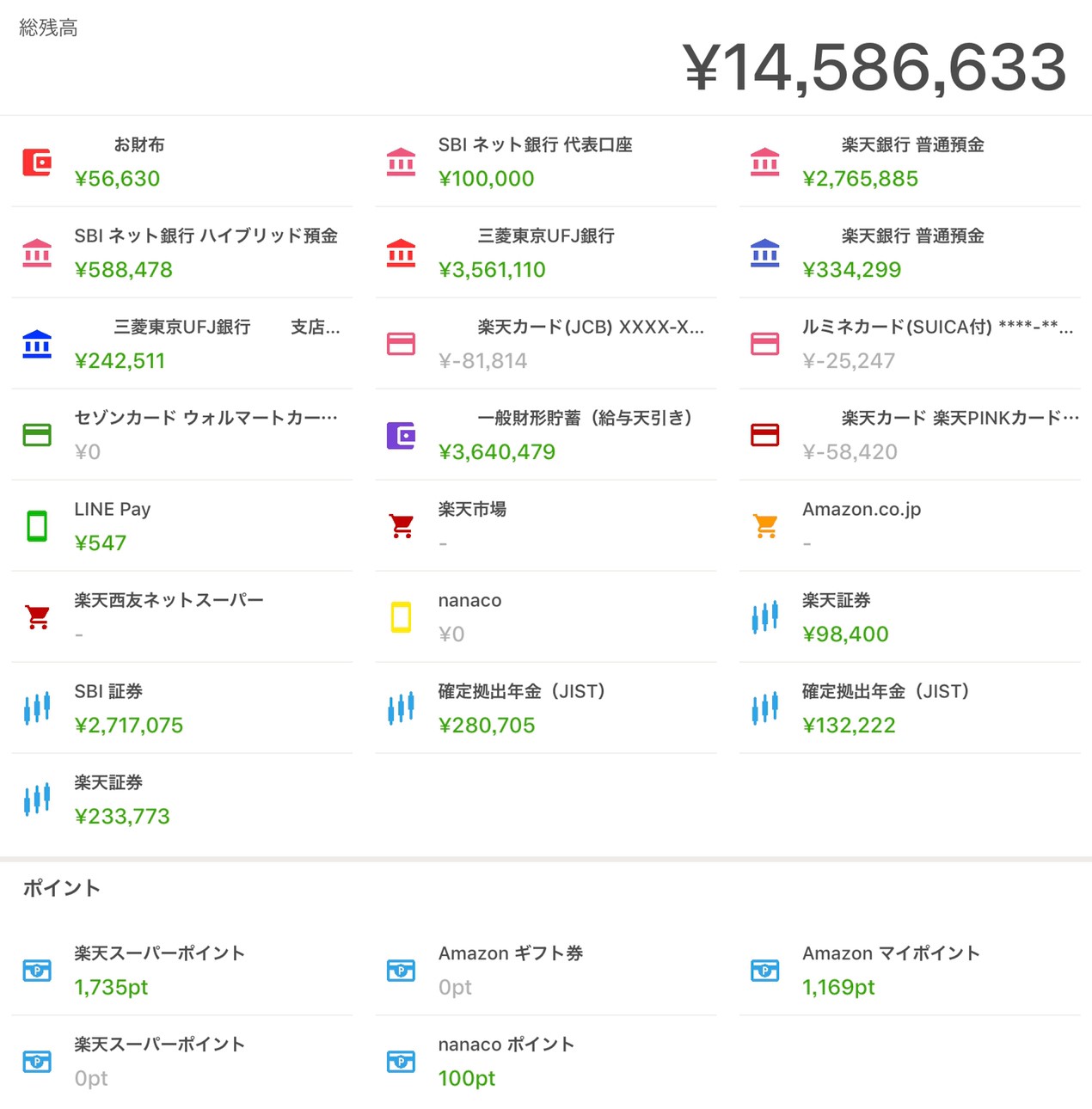This screenshot has height=1109, width=1092.
Task: Select the blue bank icon next to ¥334,299
Action: [x=765, y=253]
